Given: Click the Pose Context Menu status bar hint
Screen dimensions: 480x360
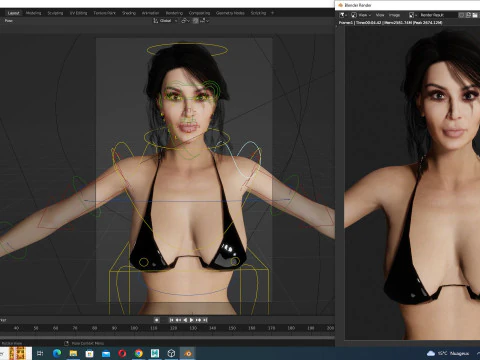Looking at the screenshot, I should pyautogui.click(x=87, y=343).
